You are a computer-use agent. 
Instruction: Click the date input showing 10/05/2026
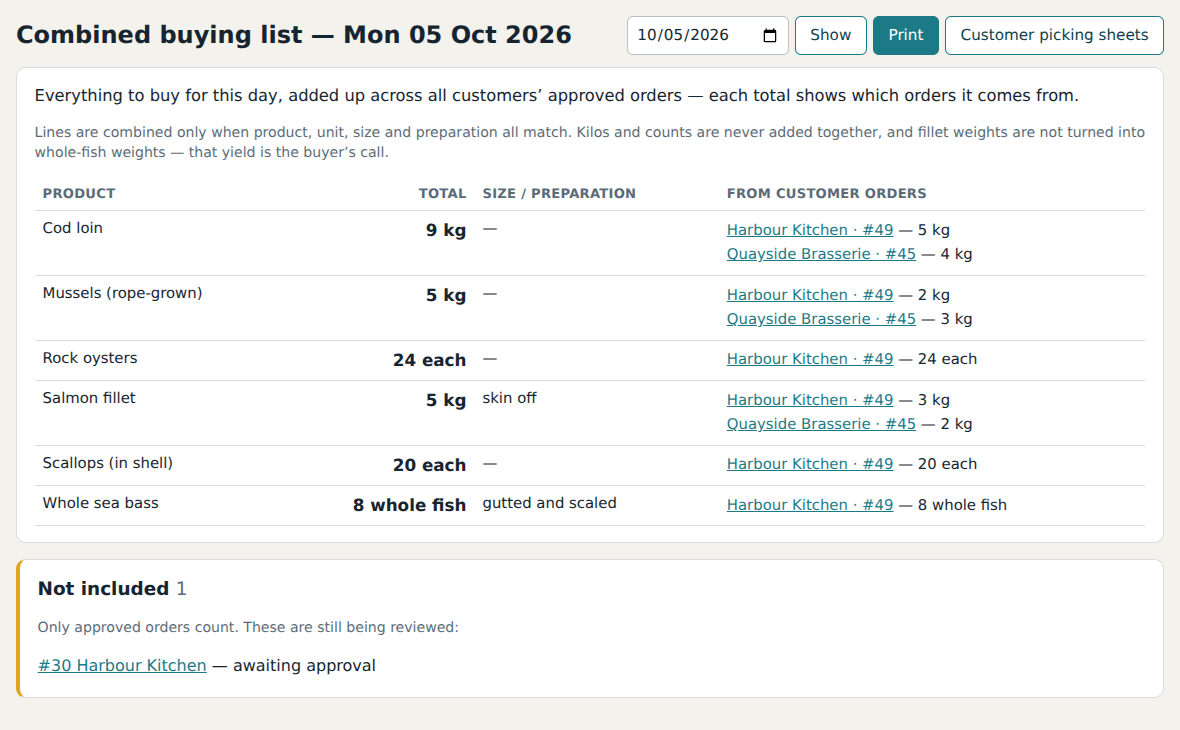(707, 35)
